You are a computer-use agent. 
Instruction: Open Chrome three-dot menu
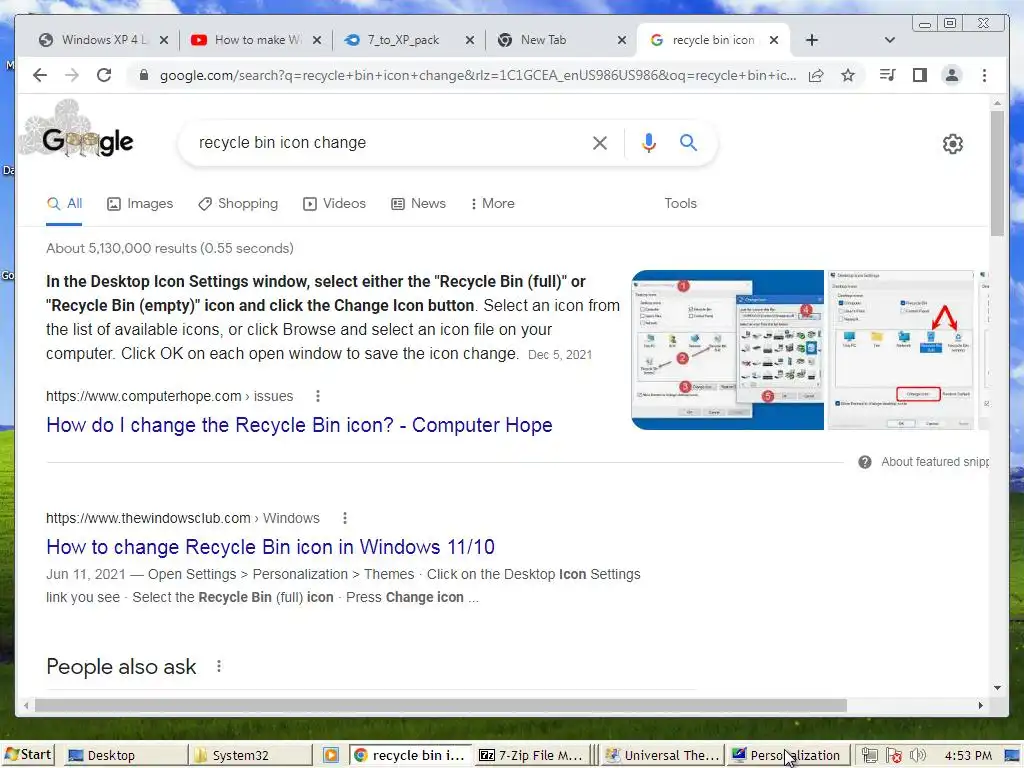[x=984, y=75]
